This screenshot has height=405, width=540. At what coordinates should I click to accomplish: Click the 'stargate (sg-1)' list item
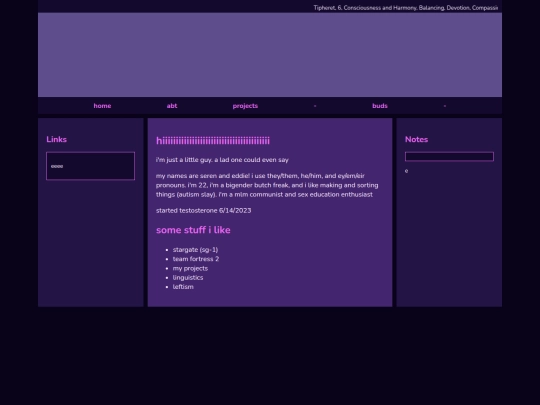tap(195, 250)
